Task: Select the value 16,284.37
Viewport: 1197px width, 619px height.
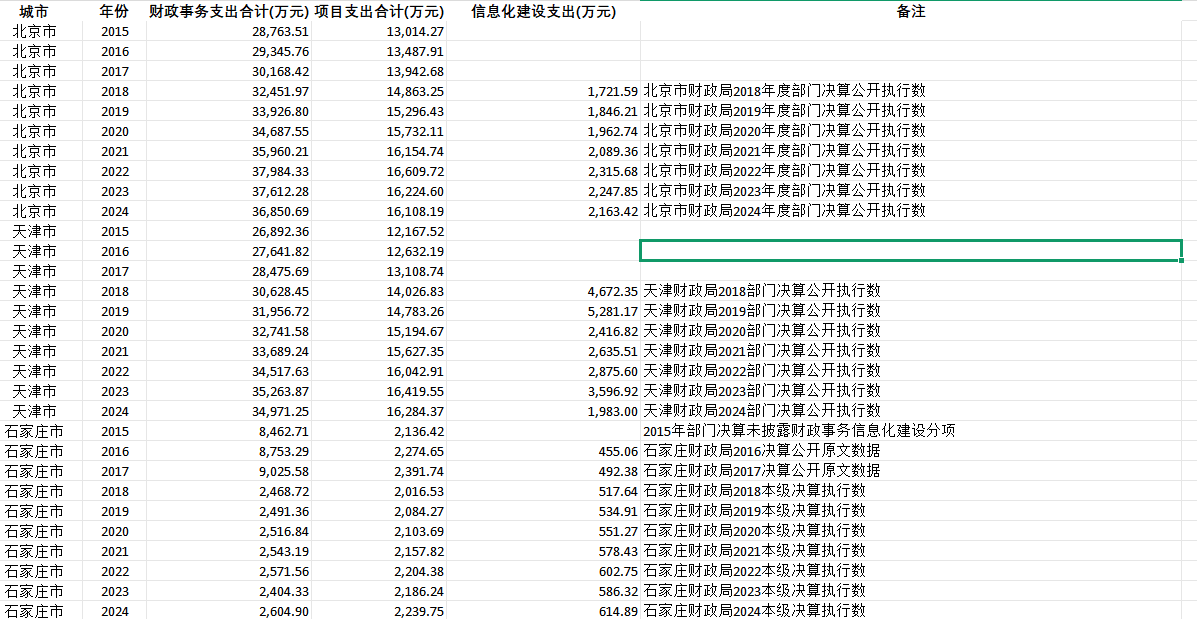Action: pyautogui.click(x=415, y=411)
